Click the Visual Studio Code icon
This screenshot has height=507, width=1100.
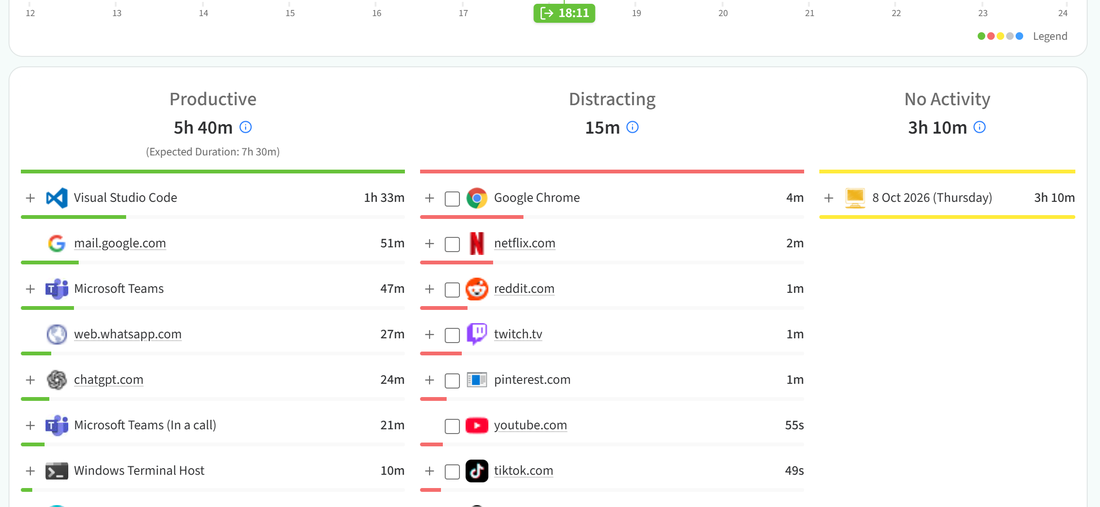[x=57, y=198]
